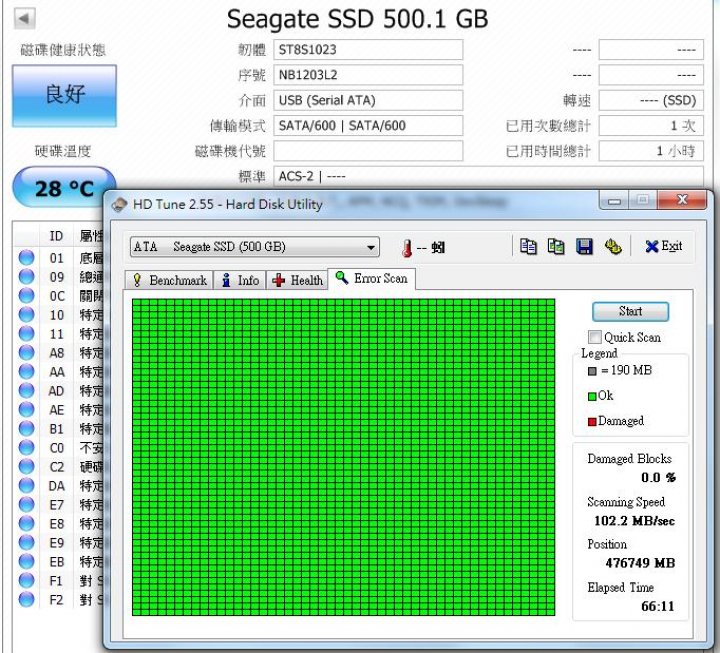Click the ACS-2 standard field
Image resolution: width=720 pixels, height=653 pixels.
pos(489,177)
